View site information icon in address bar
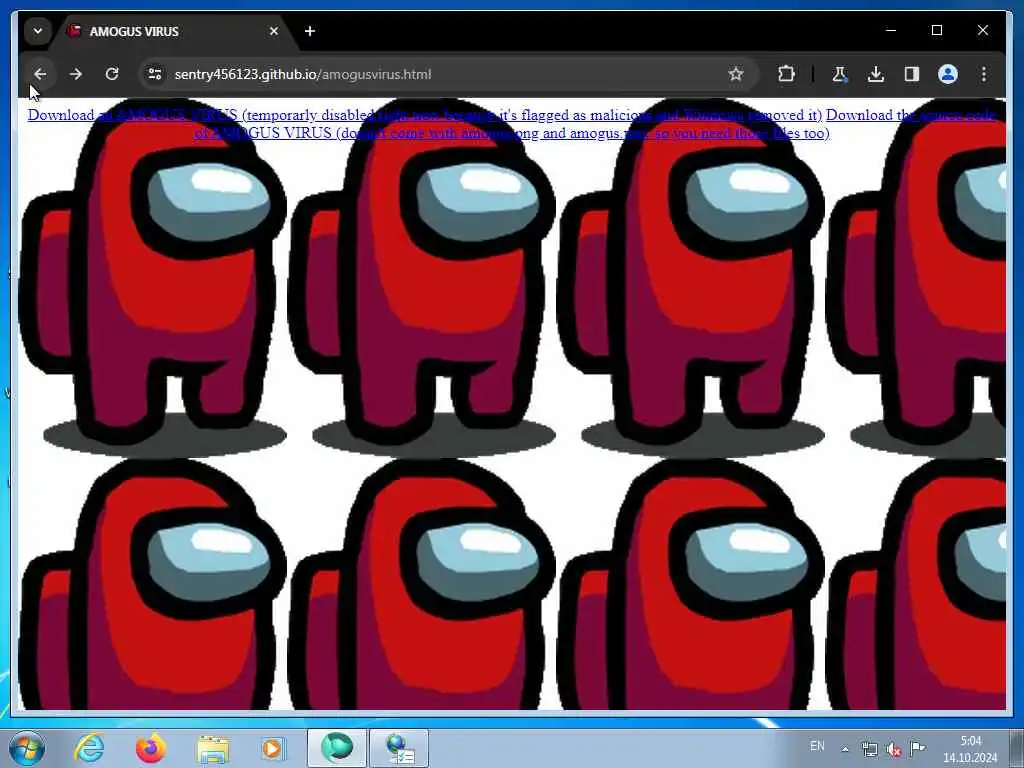1024x768 pixels. coord(155,74)
